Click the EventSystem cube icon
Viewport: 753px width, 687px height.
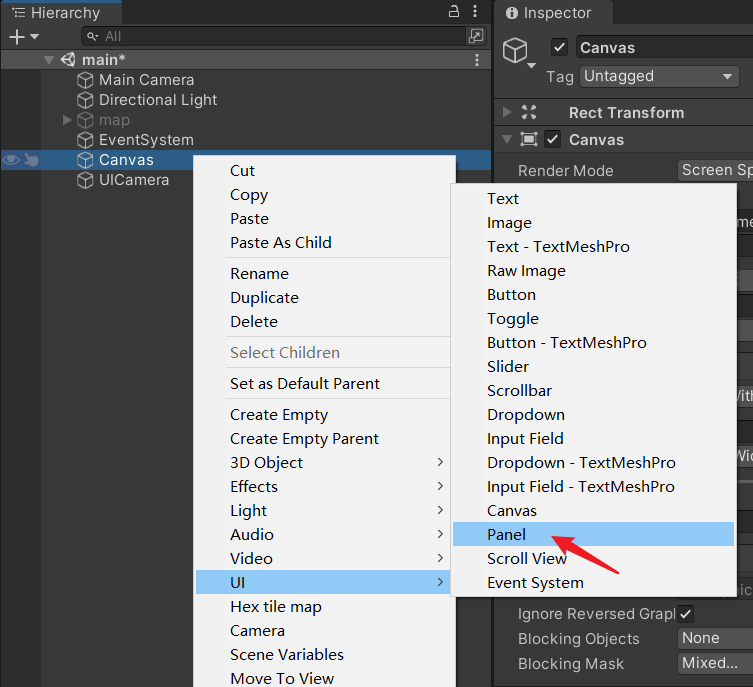[x=85, y=140]
